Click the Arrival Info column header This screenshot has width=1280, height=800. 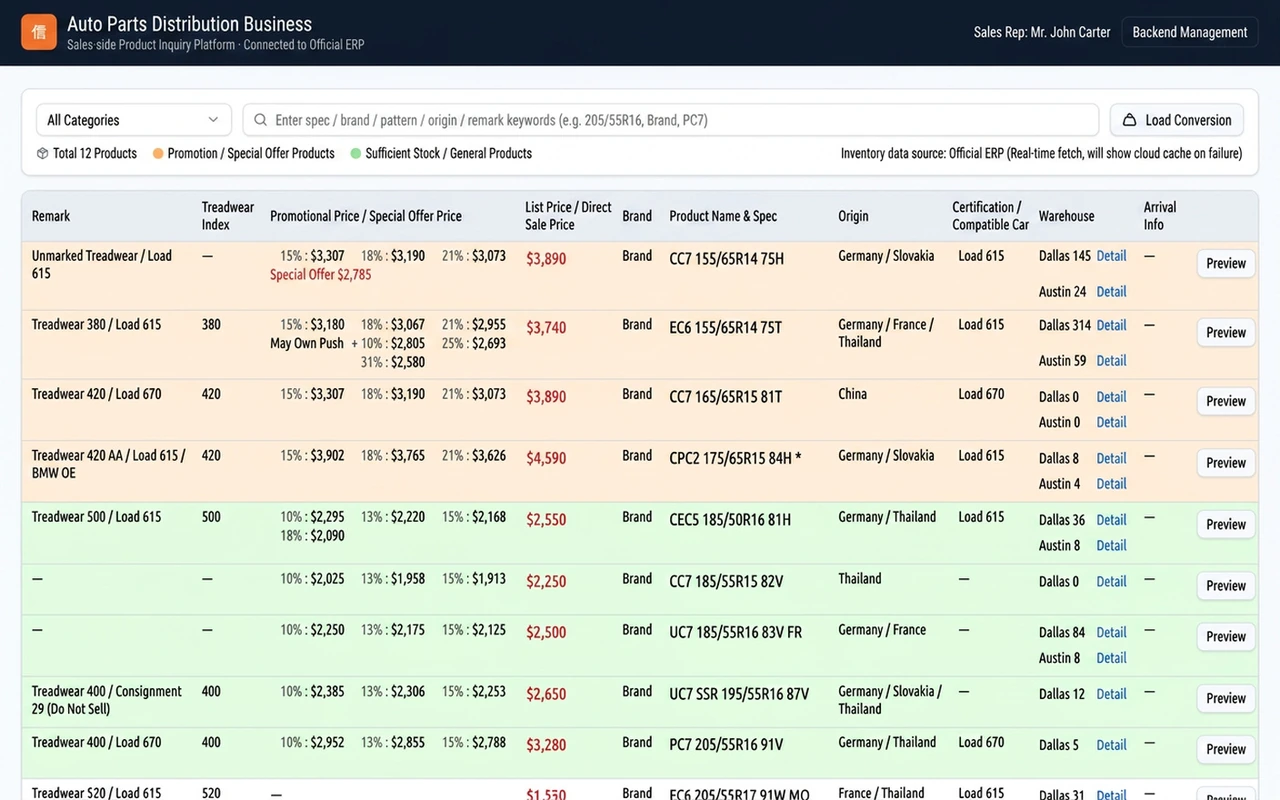(1160, 216)
